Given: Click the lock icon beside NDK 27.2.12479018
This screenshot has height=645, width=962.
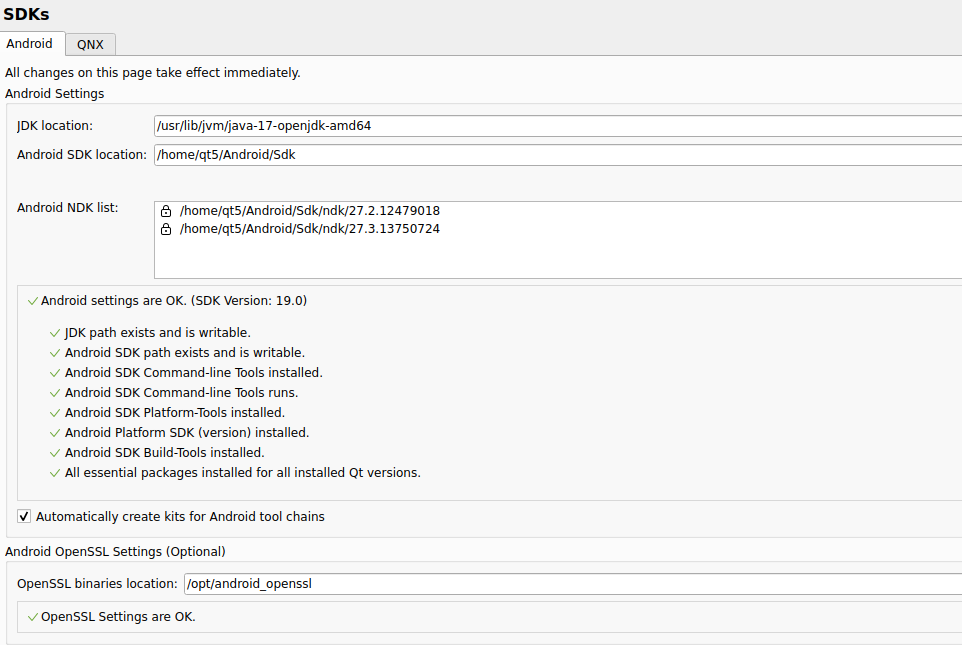Looking at the screenshot, I should tap(166, 212).
